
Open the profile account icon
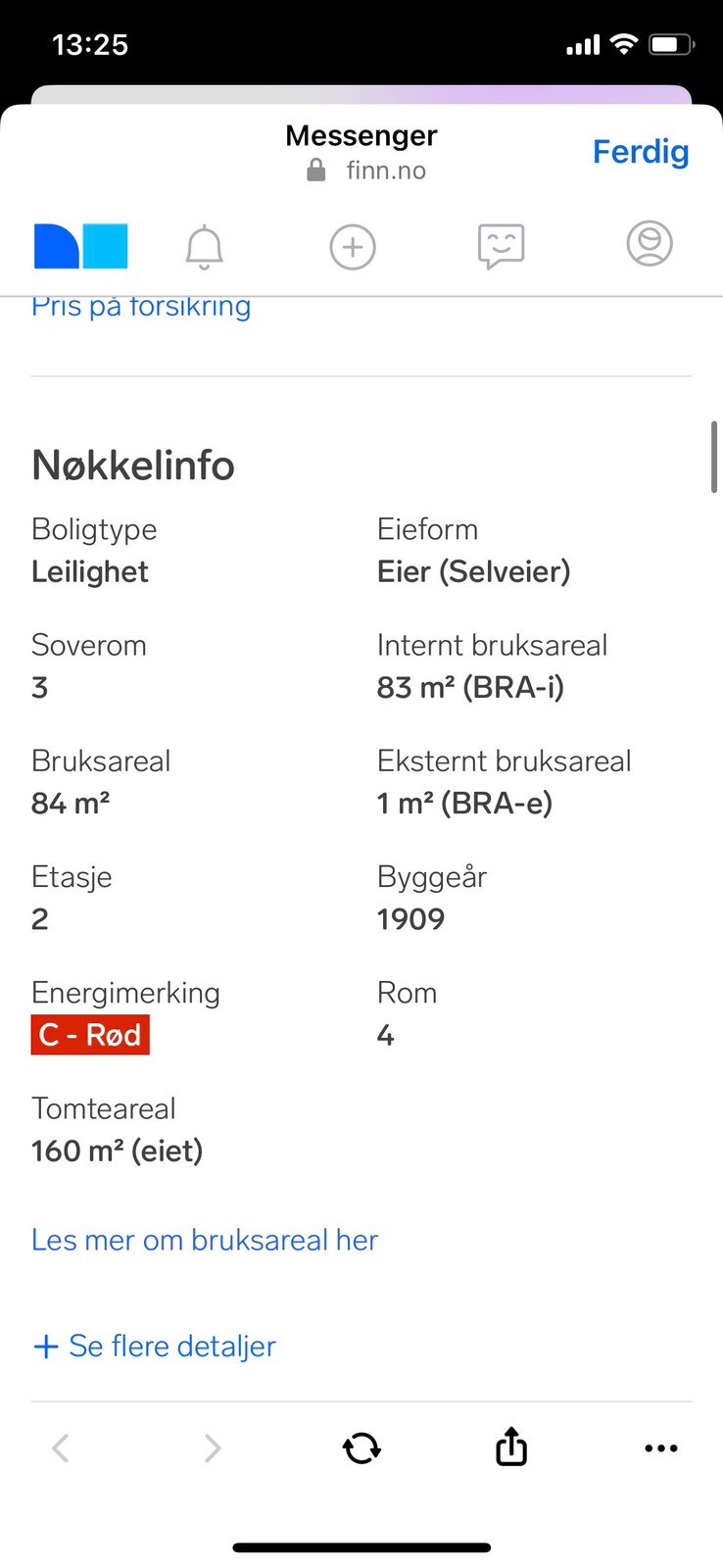click(650, 244)
